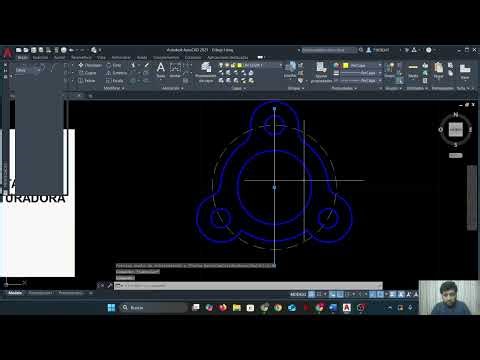Image resolution: width=480 pixels, height=360 pixels.
Task: Click the Modelo layout tab
Action: tap(15, 293)
